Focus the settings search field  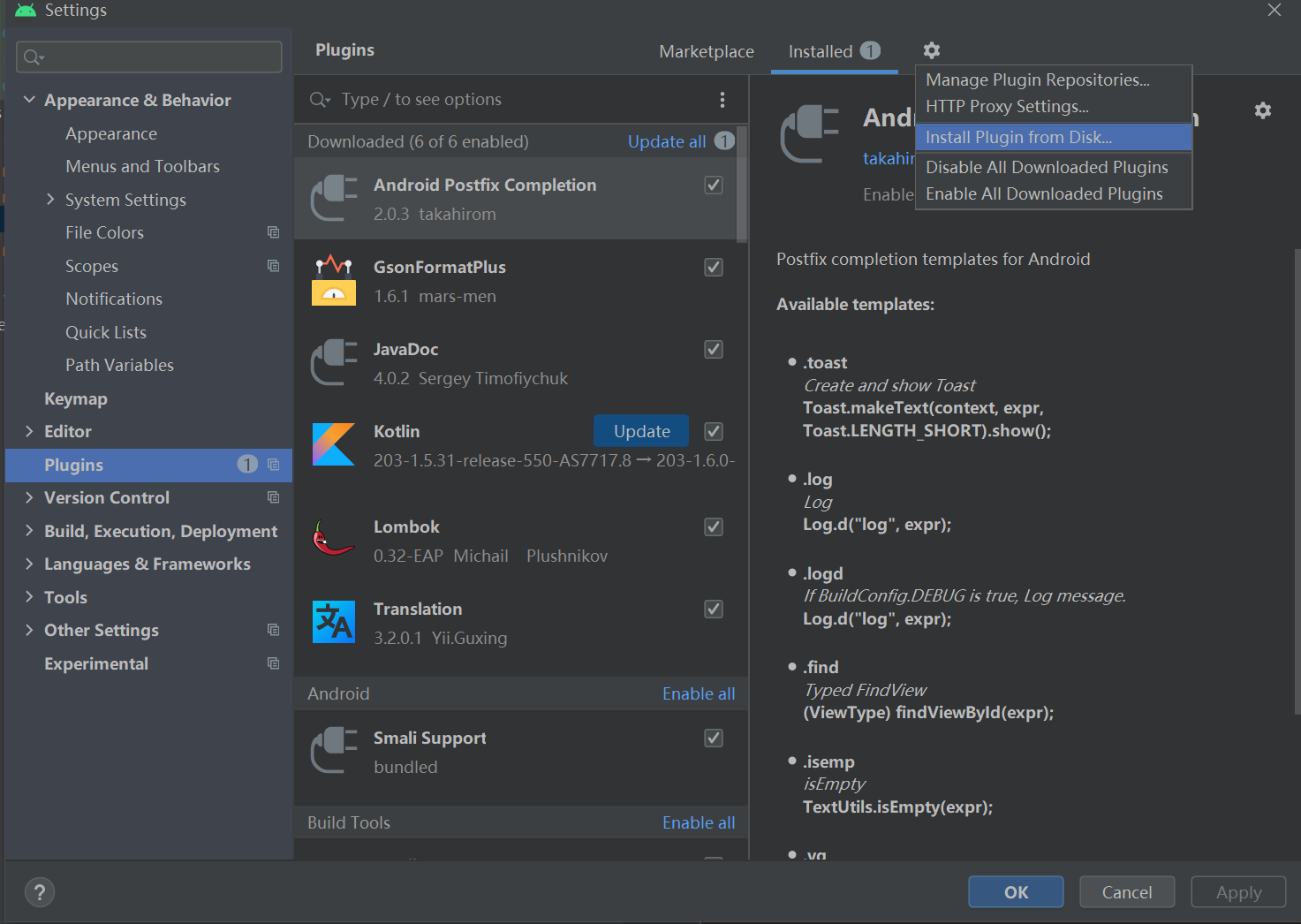[x=149, y=57]
